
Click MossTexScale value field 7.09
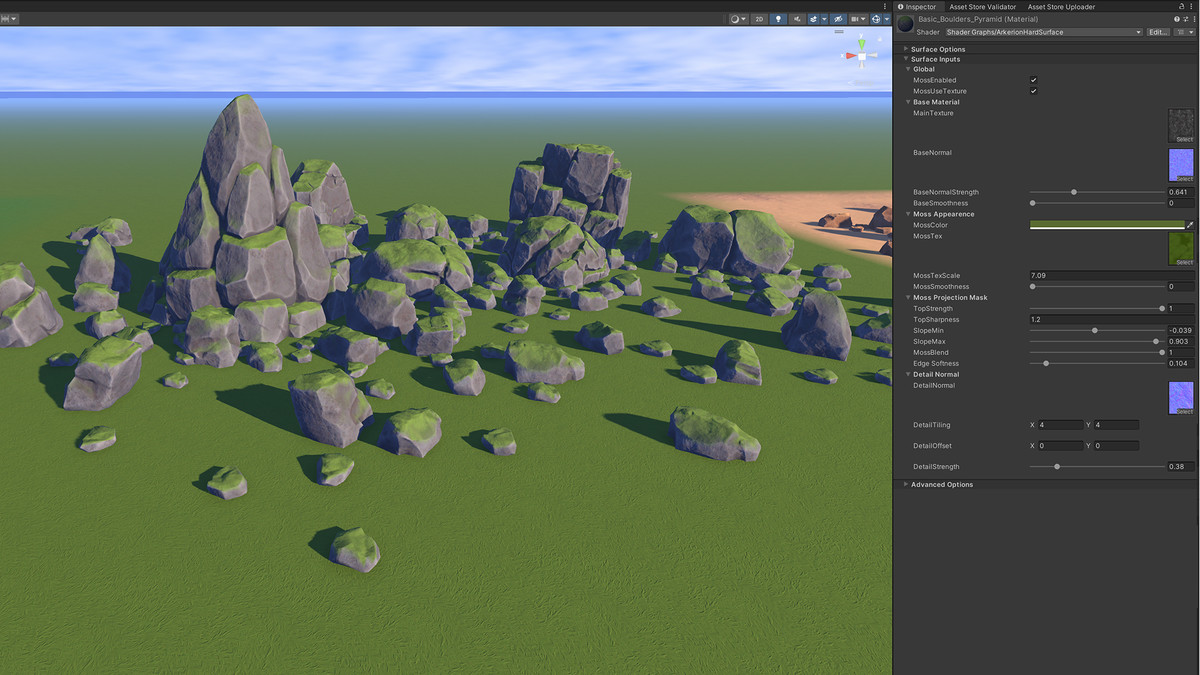coord(1112,275)
